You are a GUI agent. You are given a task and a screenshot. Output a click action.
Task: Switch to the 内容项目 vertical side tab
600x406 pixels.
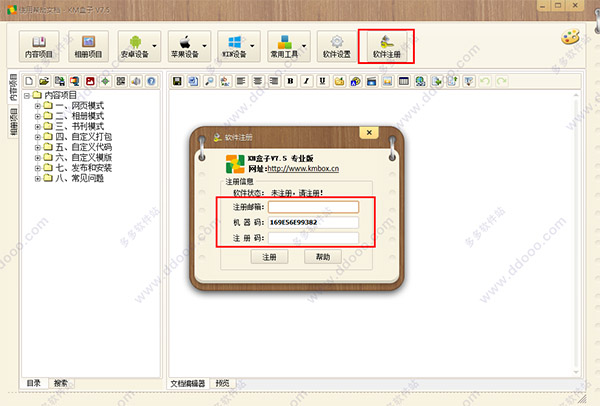pos(13,88)
